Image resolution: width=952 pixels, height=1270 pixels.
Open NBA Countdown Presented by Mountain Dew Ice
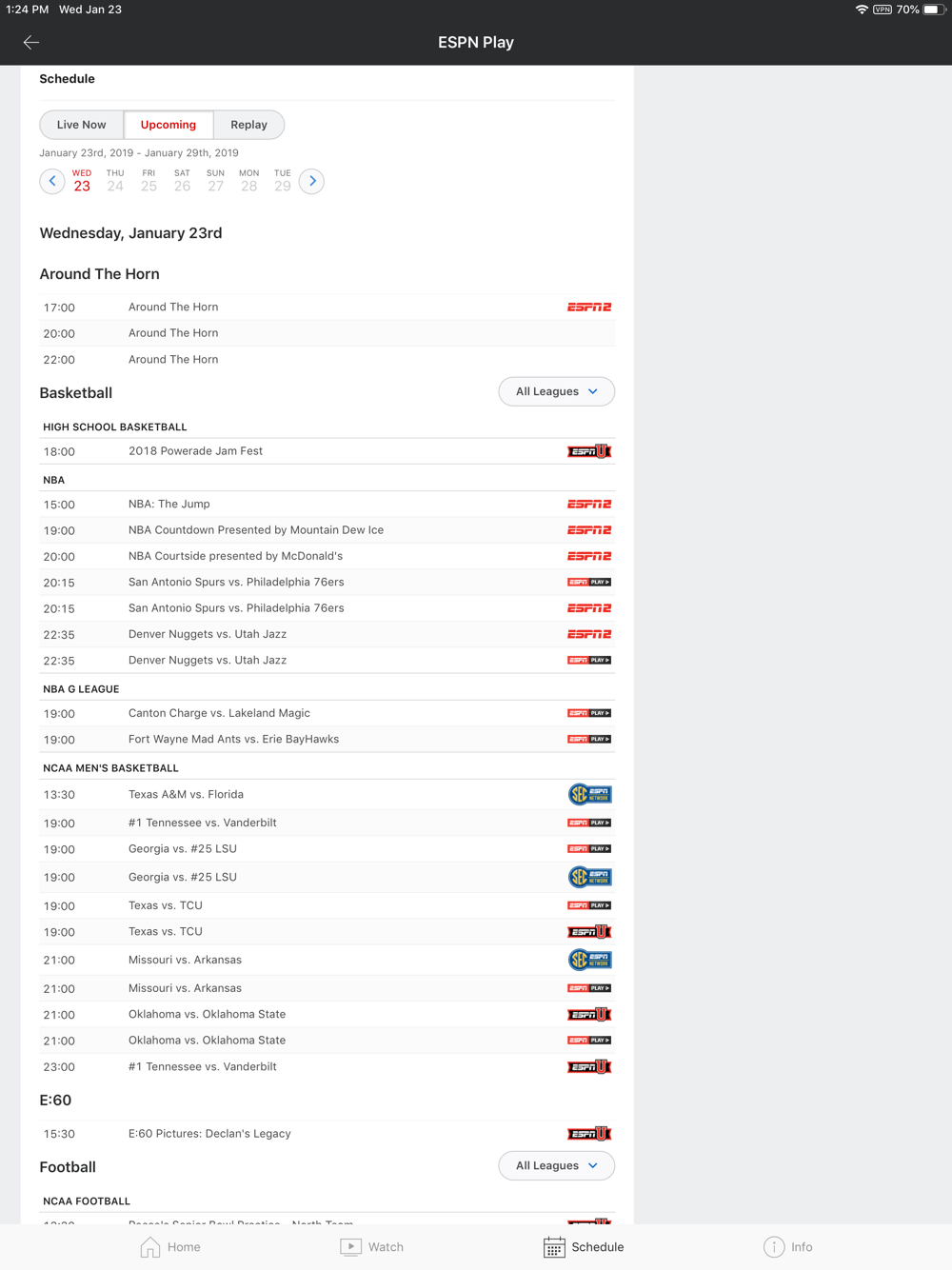(327, 530)
